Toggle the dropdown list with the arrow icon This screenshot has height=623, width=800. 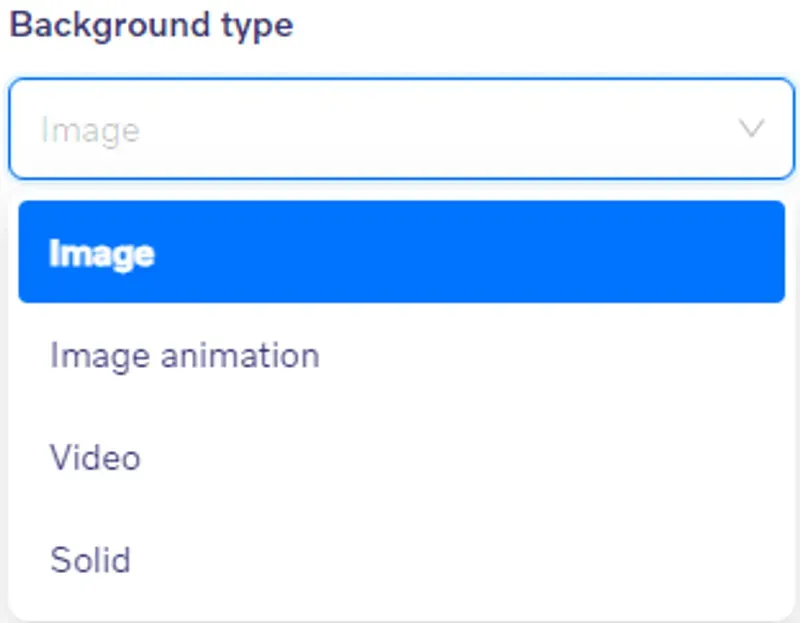(752, 128)
